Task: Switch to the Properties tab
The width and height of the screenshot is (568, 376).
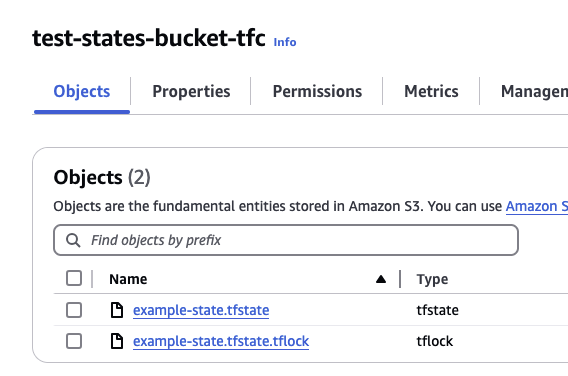Action: pos(191,91)
